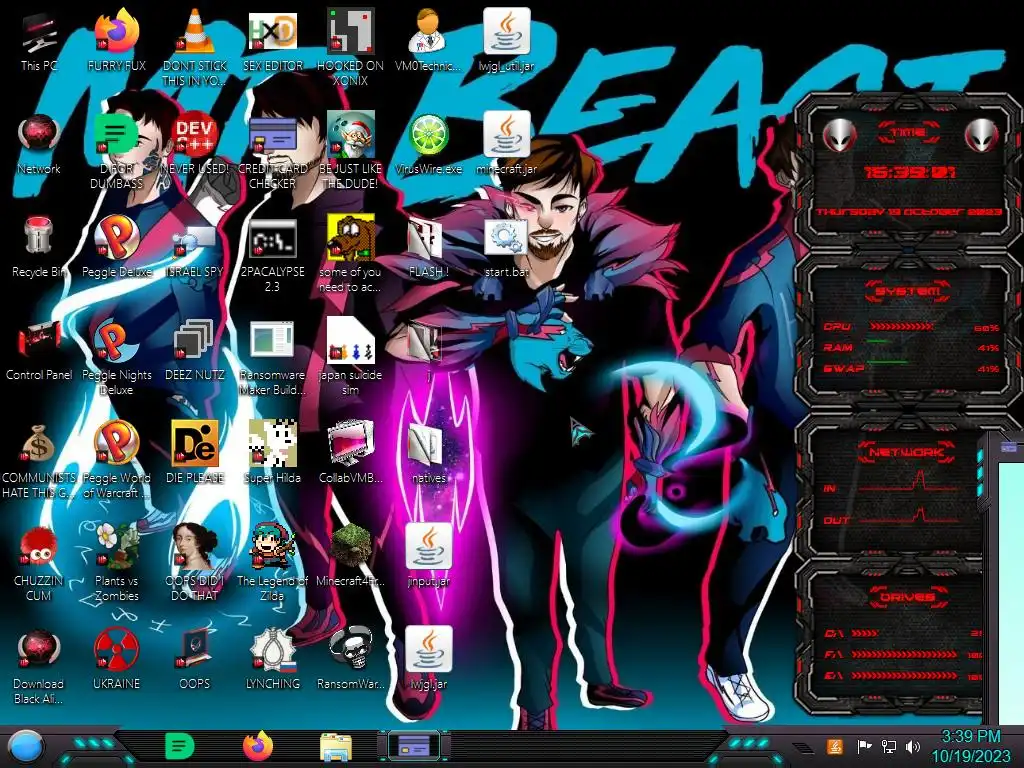Select the 2PACALYPSE 2.3 console icon
1024x768 pixels.
click(x=272, y=239)
